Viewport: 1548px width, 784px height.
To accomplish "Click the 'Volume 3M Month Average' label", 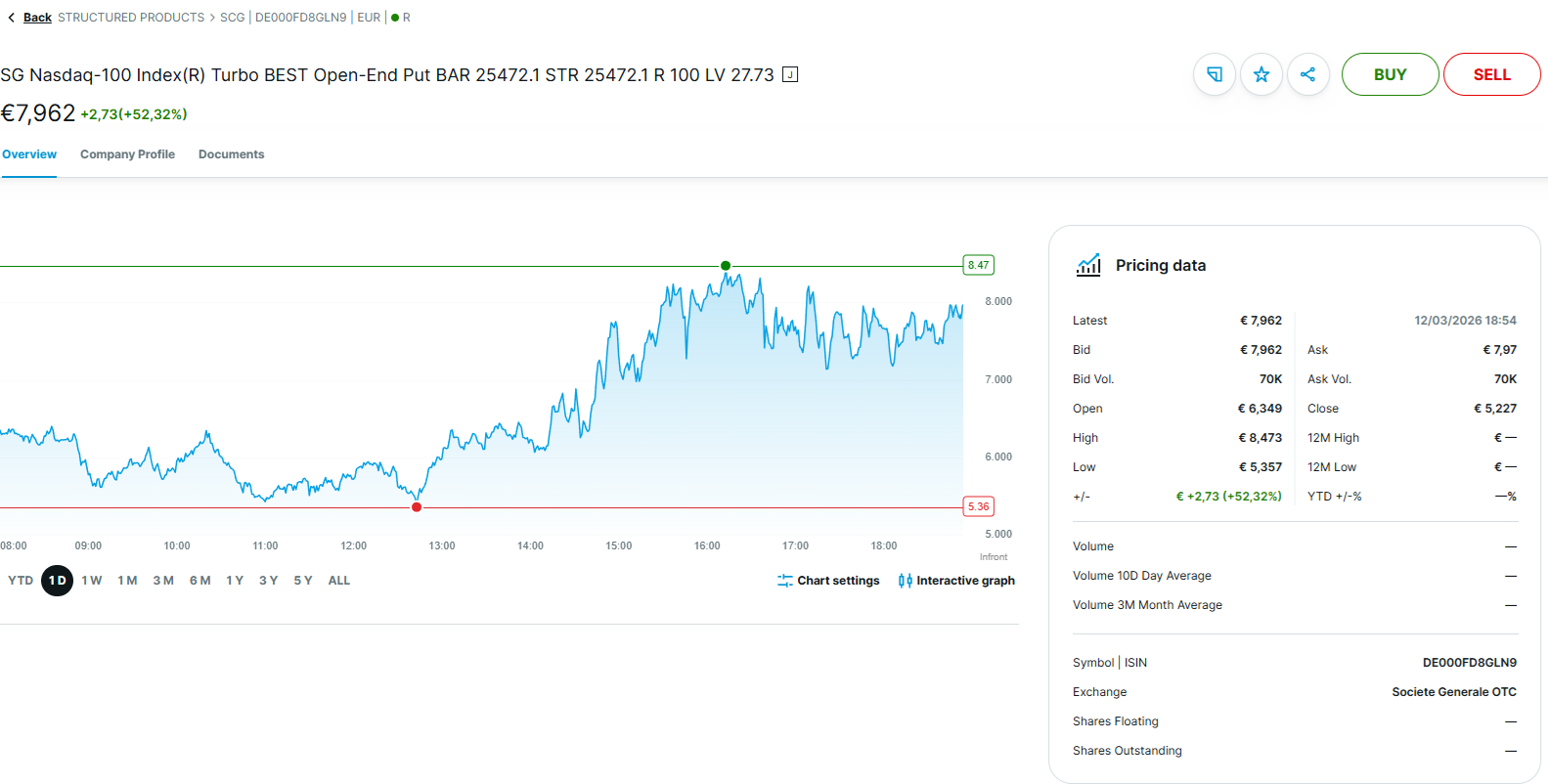I will [1147, 605].
